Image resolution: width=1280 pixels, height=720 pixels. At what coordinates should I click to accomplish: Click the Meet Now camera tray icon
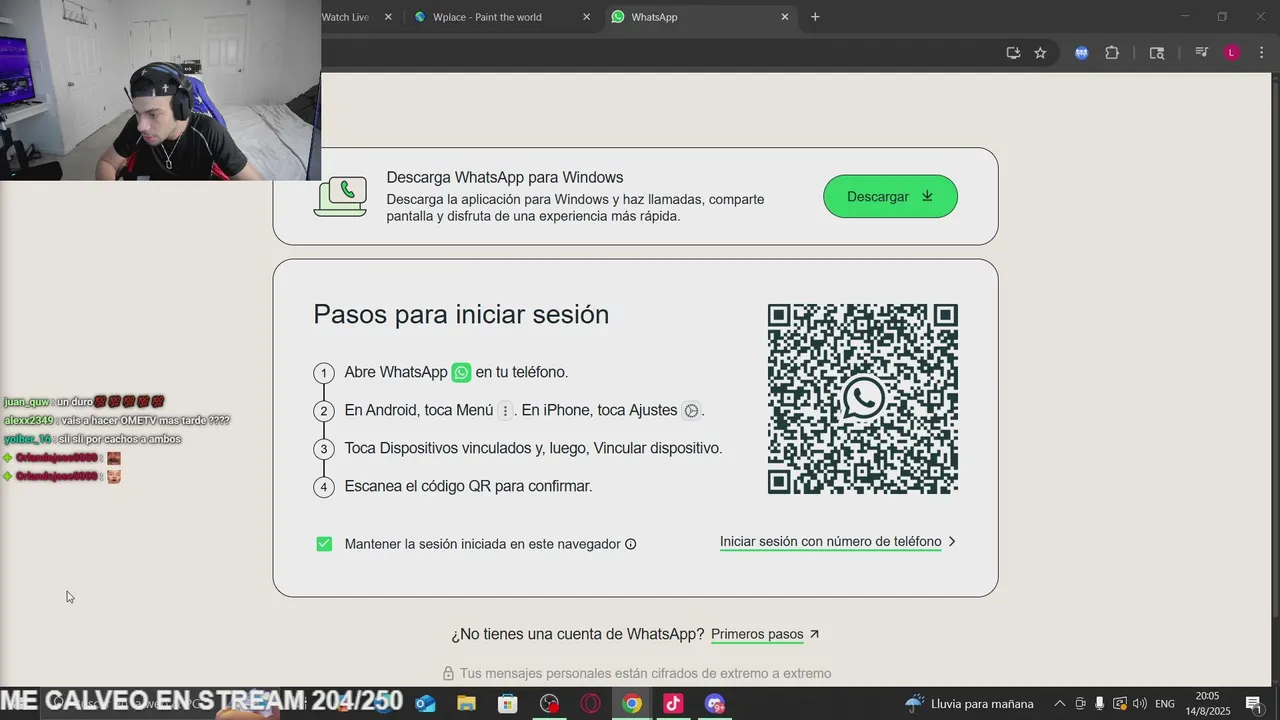(x=1080, y=703)
